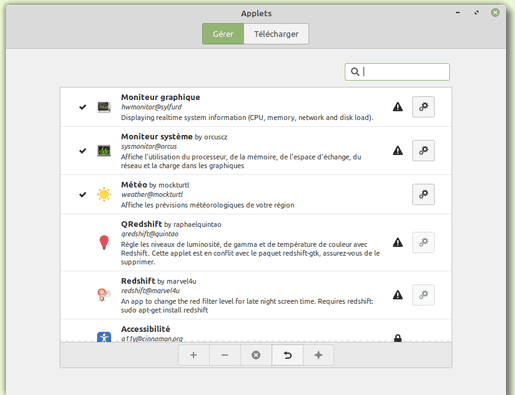Open settings for Météo applet
Viewport: 515px width, 395px height.
(423, 194)
